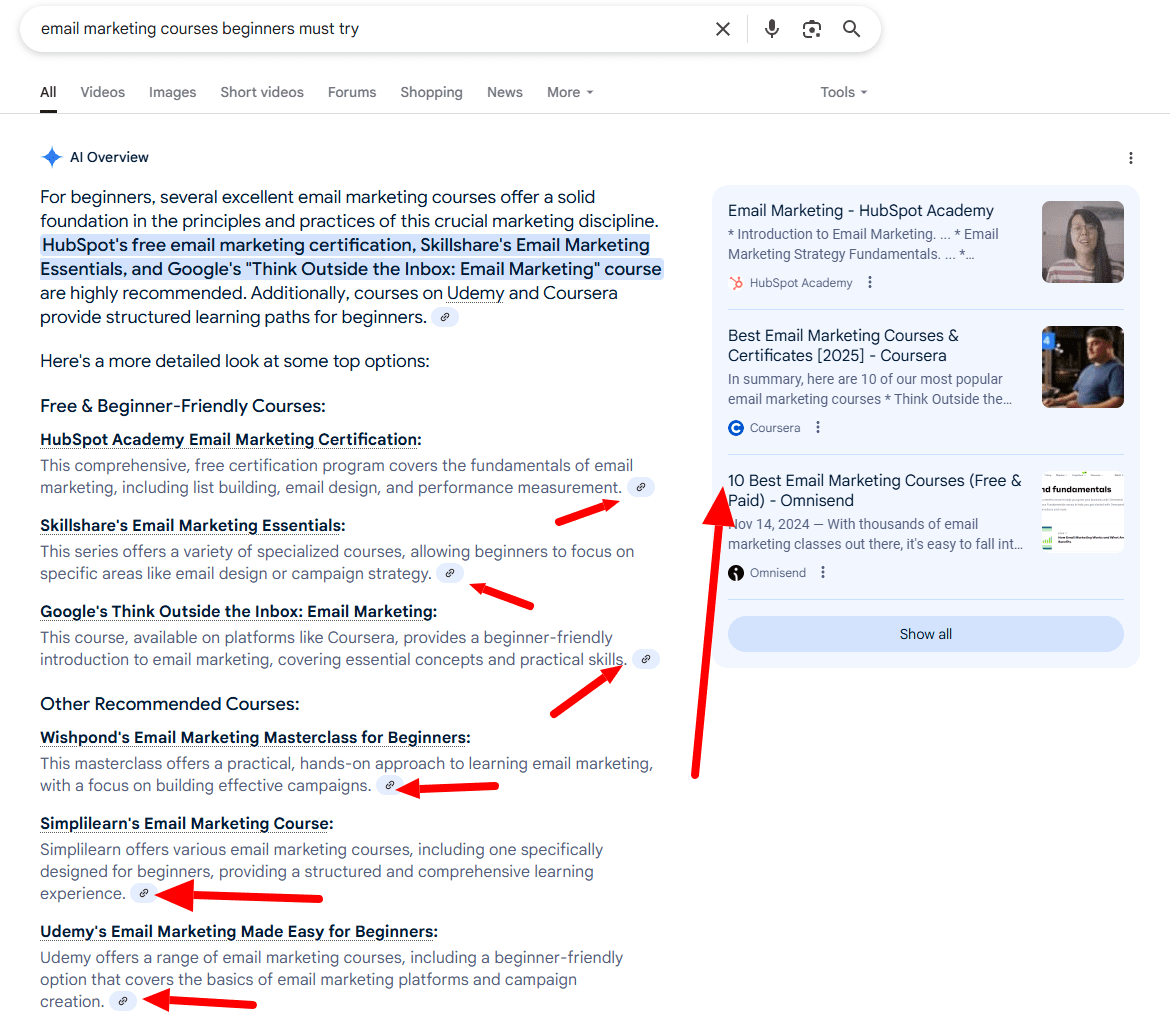Open link icon after Simplilearn description
Screen dimensions: 1170x1018
(143, 893)
